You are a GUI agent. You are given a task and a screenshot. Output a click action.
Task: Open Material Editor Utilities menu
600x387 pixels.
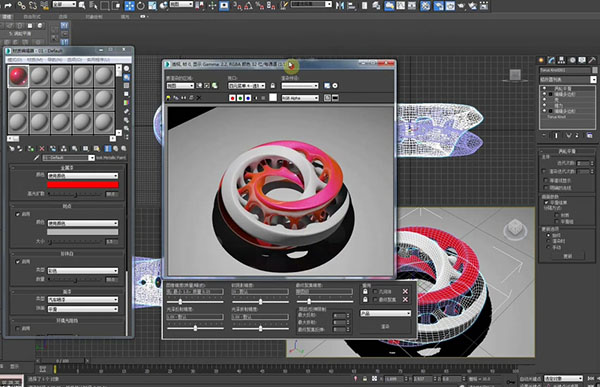pos(98,60)
